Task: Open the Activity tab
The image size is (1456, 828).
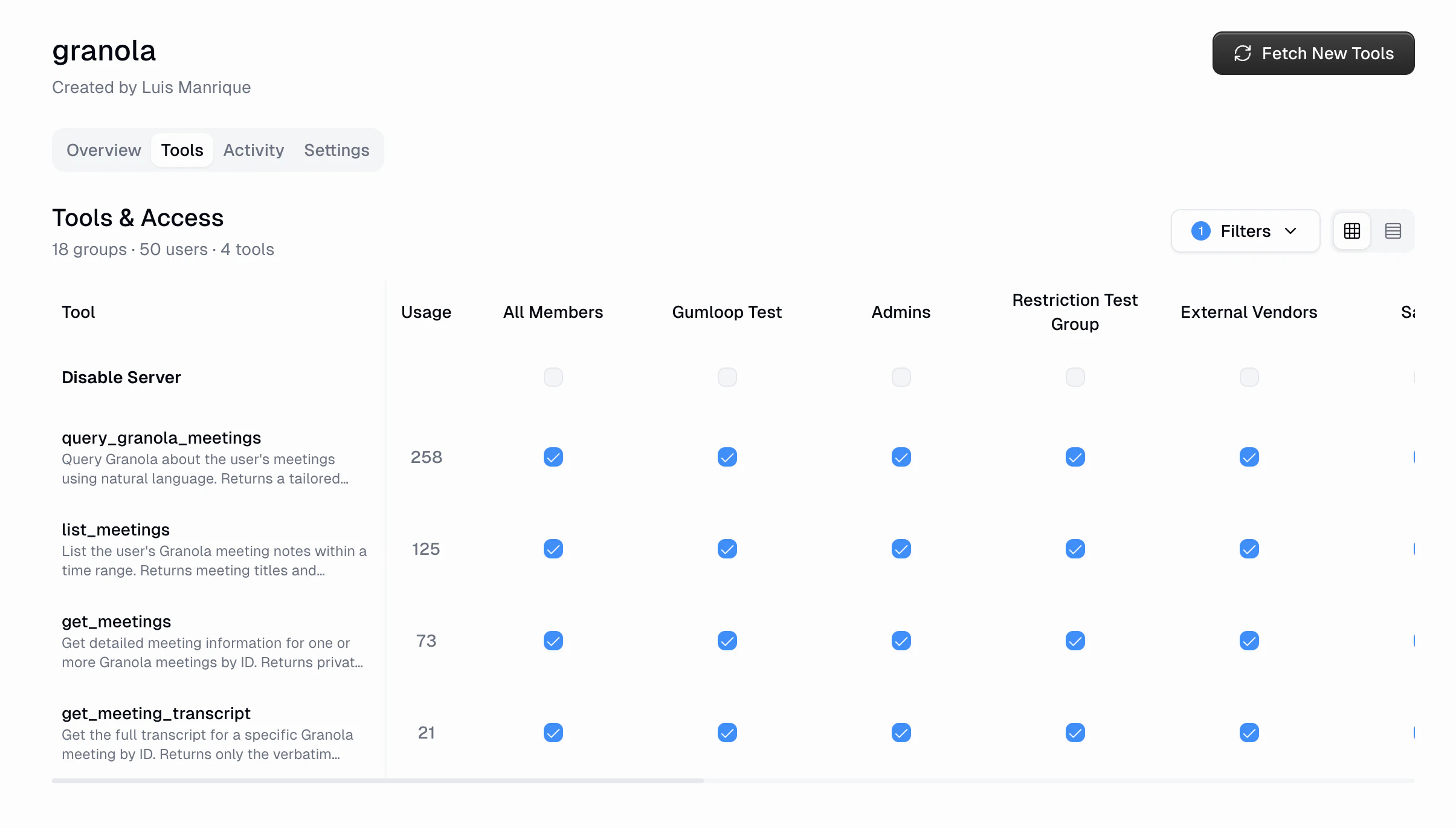Action: [x=254, y=150]
